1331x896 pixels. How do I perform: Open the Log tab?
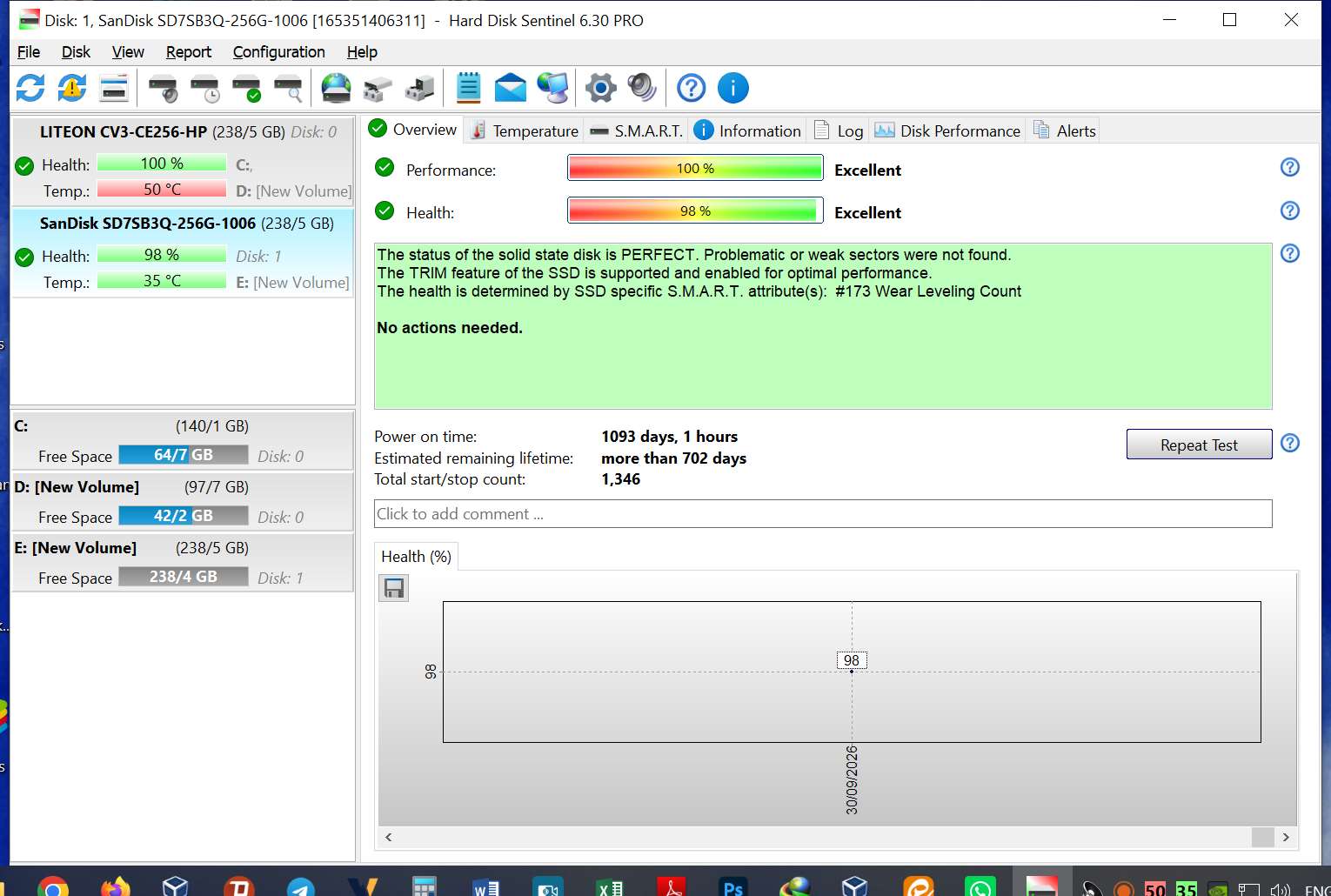pos(839,130)
